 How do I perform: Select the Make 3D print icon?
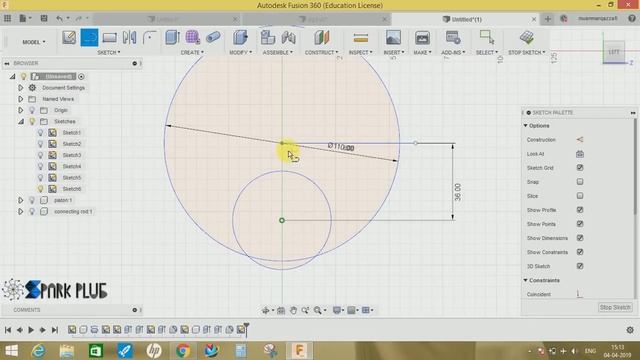pyautogui.click(x=422, y=38)
